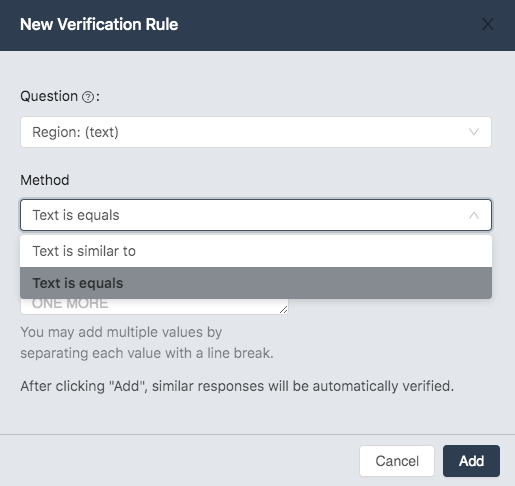Viewport: 515px width, 486px height.
Task: Click the "New Verification Rule" title
Action: click(99, 24)
